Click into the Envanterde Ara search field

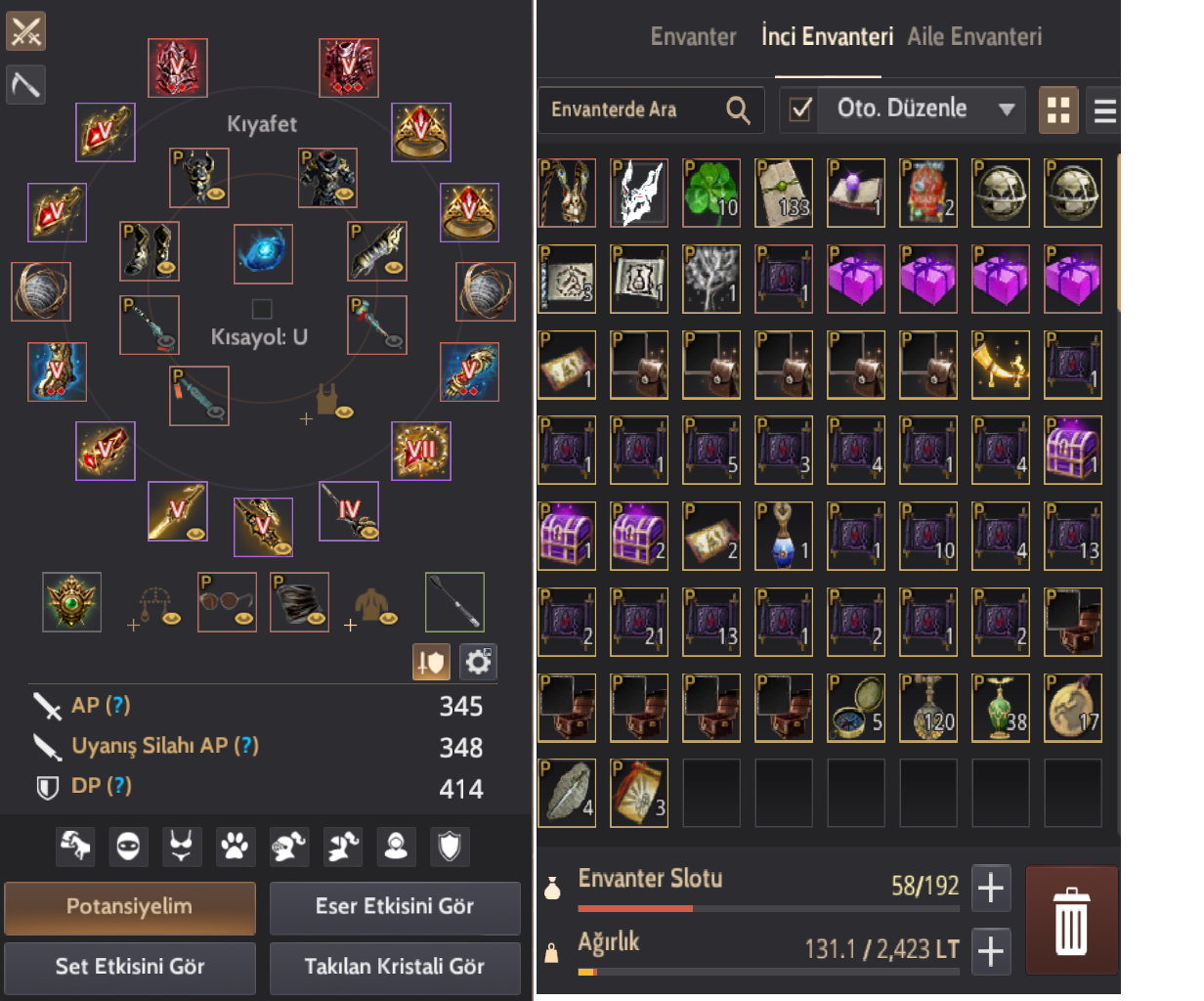[x=631, y=109]
